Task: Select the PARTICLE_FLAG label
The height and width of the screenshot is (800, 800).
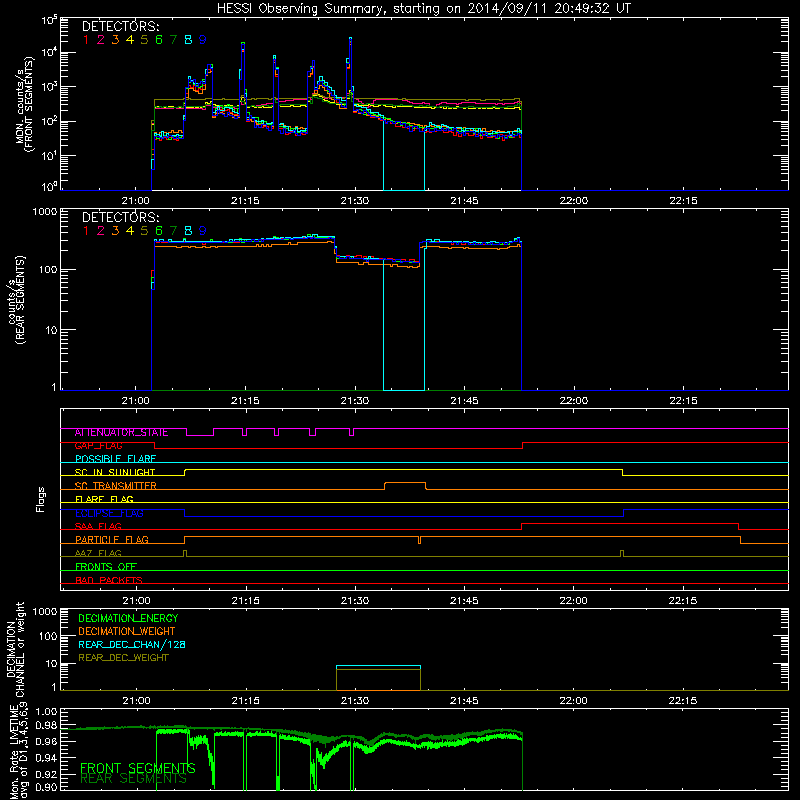Action: (x=112, y=540)
